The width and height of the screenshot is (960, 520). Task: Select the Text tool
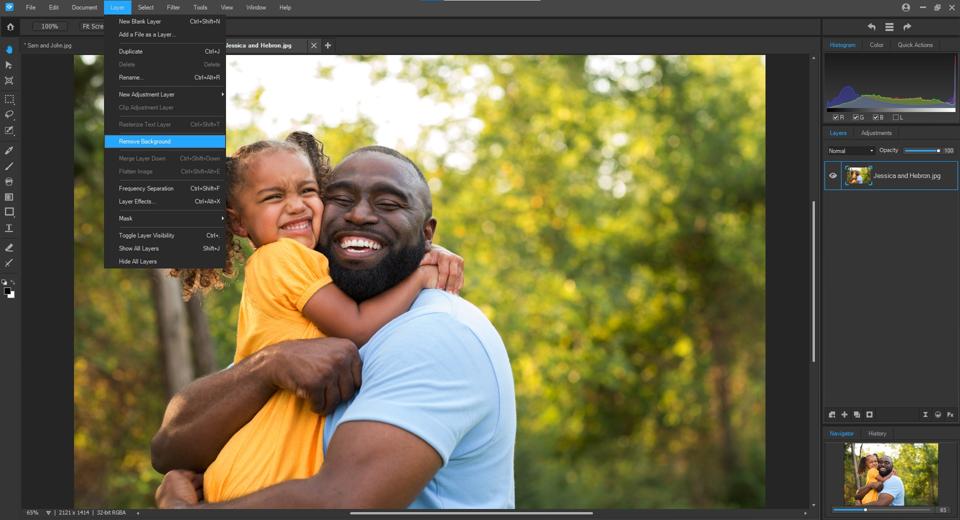9,228
